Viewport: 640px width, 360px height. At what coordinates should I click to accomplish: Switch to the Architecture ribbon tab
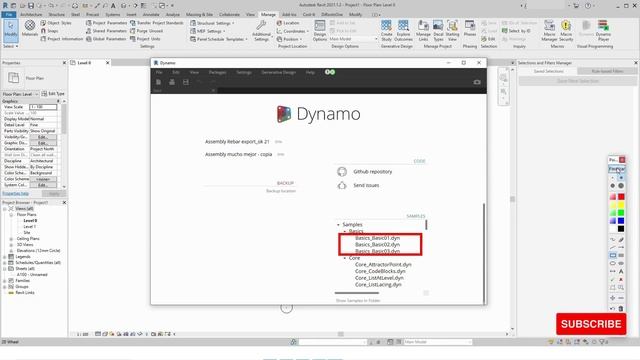point(31,15)
